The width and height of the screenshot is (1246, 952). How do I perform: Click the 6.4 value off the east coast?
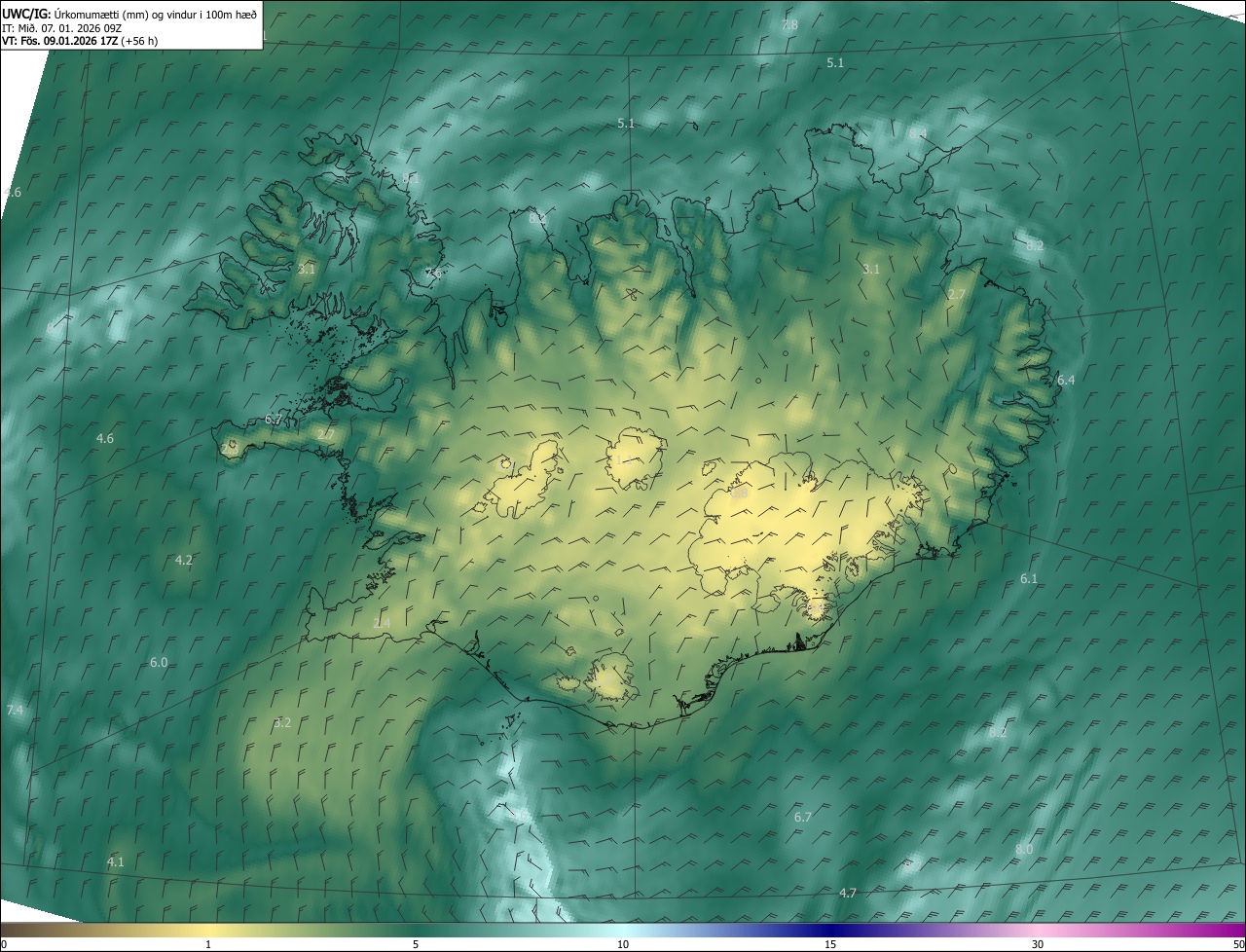(x=1066, y=380)
